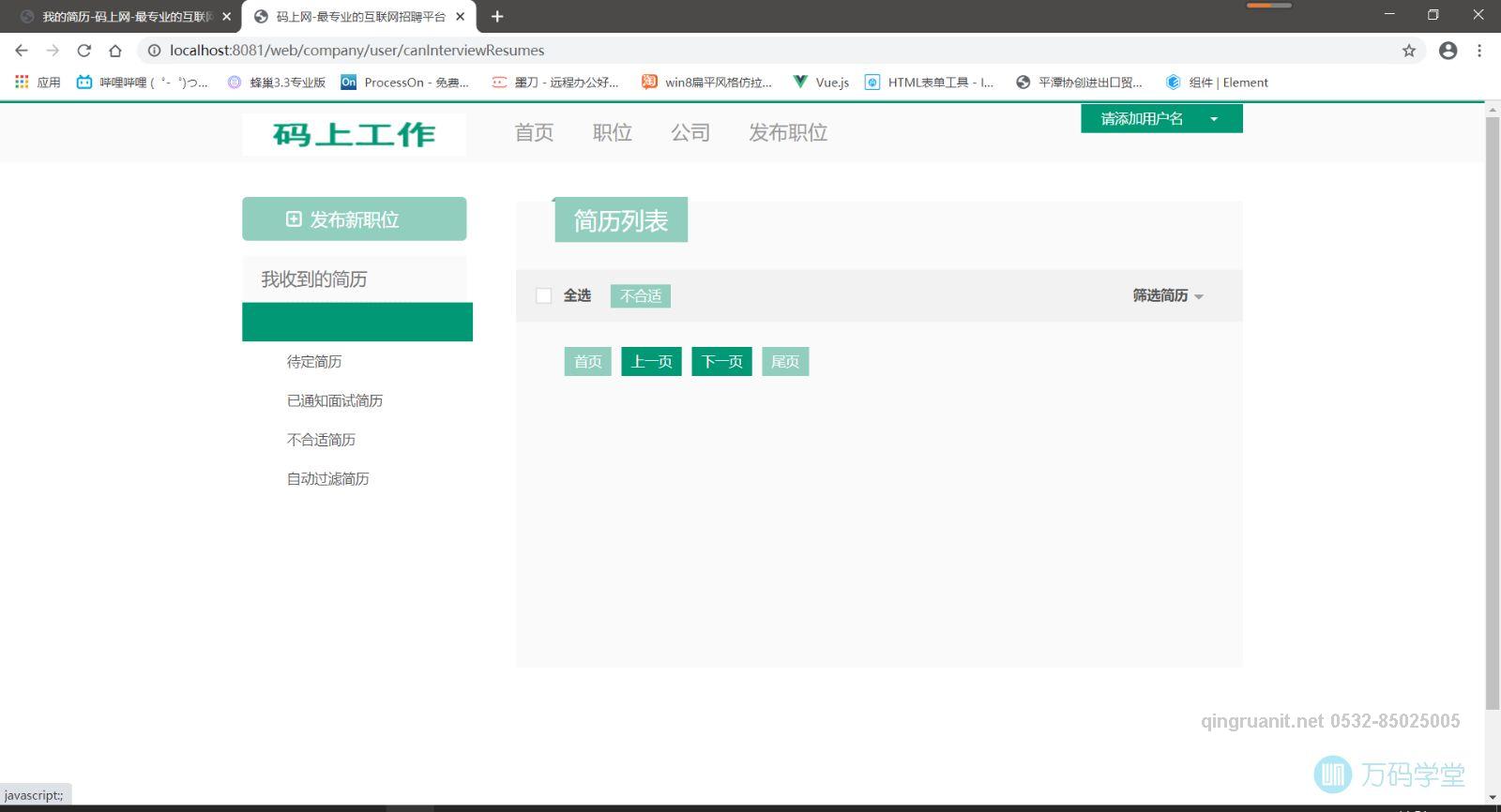Click the 码上工作 site logo
The image size is (1501, 812).
[354, 134]
